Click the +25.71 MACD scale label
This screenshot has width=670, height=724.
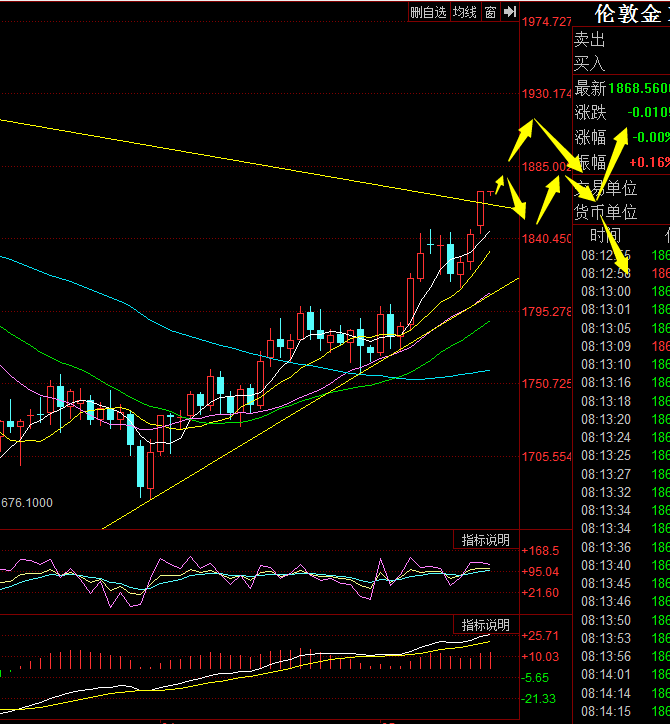click(543, 636)
